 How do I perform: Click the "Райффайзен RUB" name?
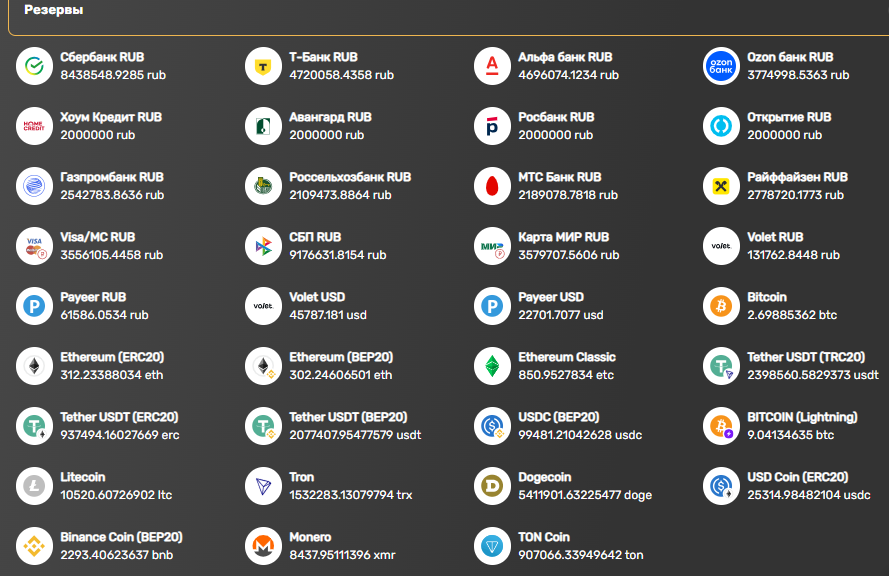coord(798,177)
